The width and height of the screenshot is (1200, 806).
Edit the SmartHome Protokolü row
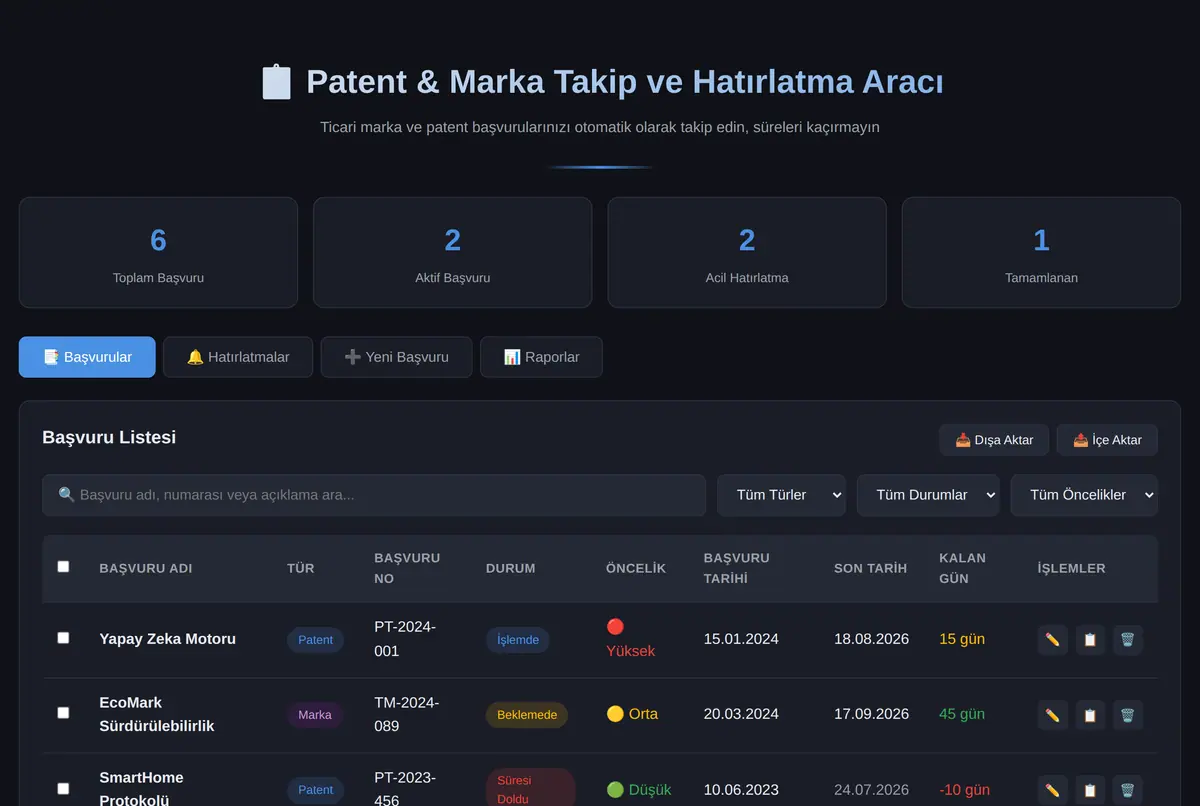[x=1052, y=790]
